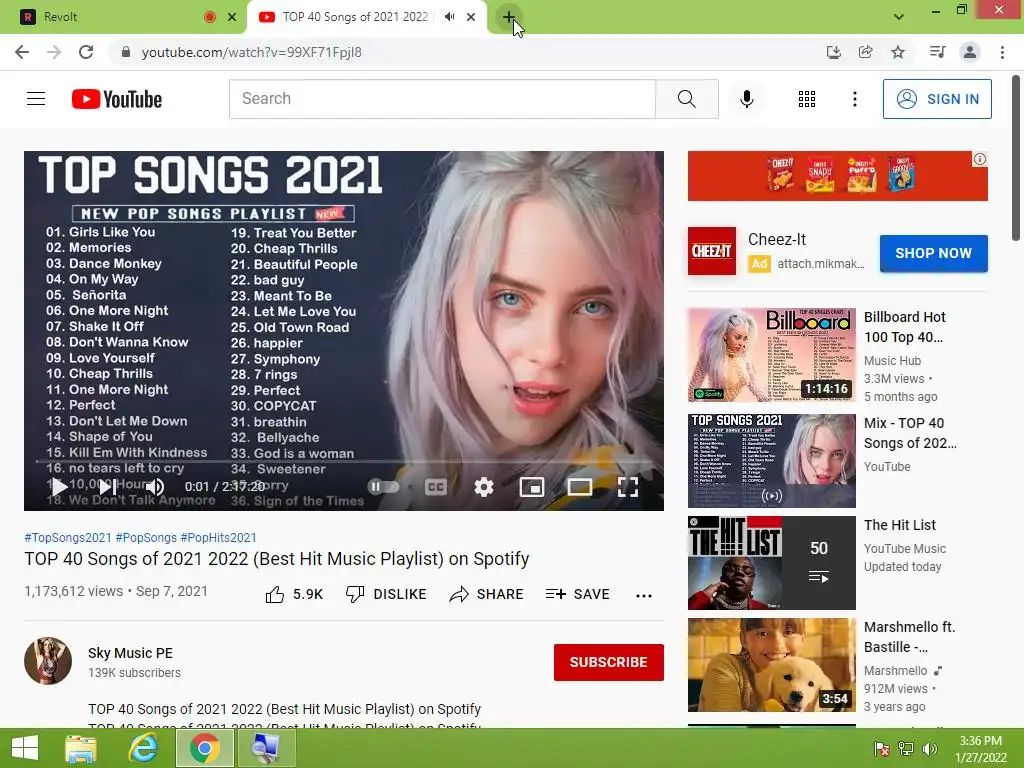Open player settings gear
1024x768 pixels.
(x=484, y=487)
